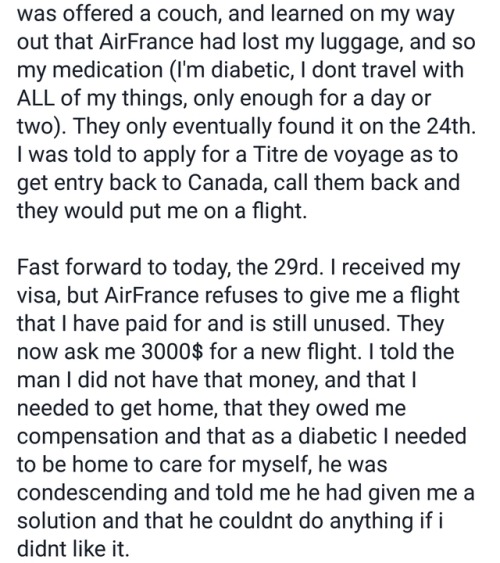Click the word "solution"
500x563 pixels.
[56, 520]
